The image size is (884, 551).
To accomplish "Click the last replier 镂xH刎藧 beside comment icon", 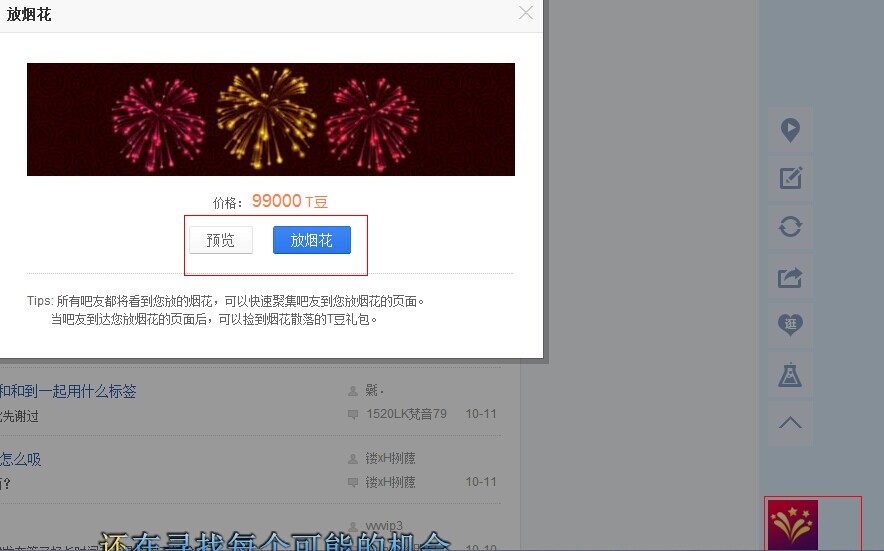I will tap(390, 482).
